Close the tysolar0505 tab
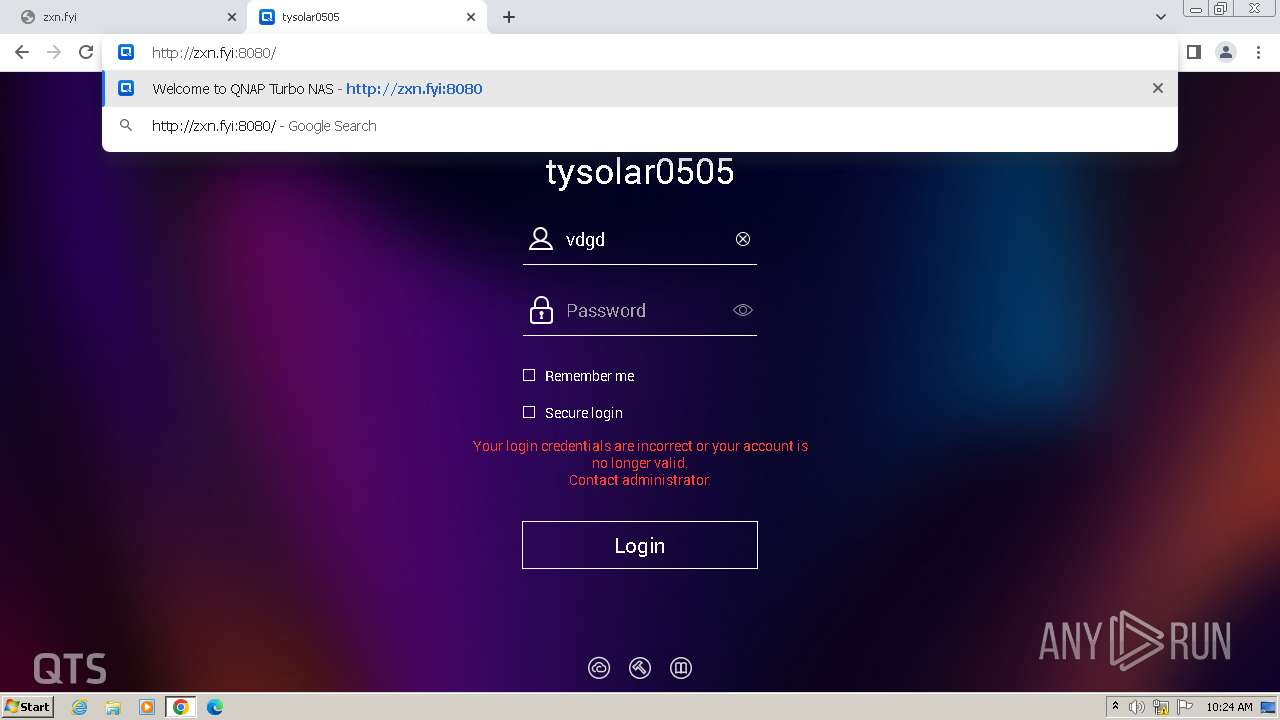 click(472, 17)
